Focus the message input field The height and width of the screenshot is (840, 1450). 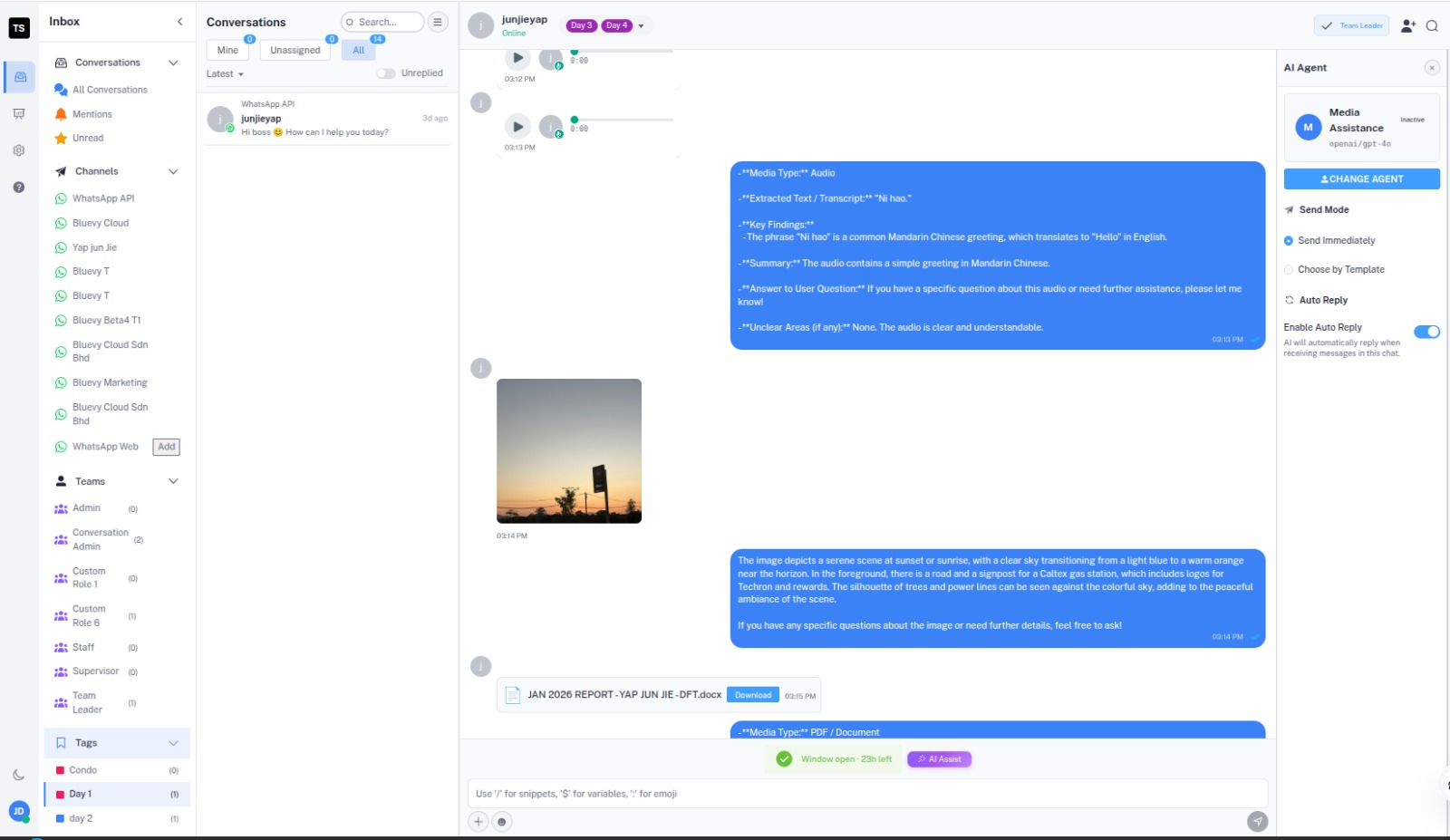(x=867, y=794)
